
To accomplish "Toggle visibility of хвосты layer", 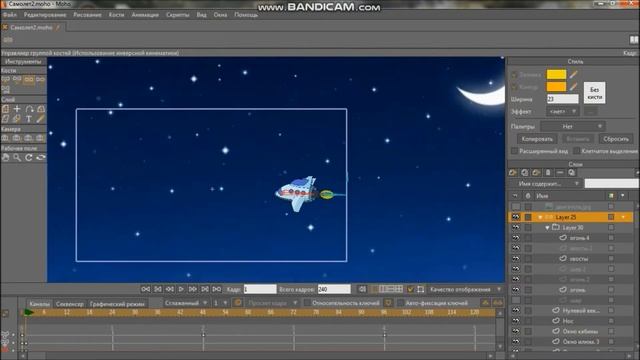I will coord(516,258).
